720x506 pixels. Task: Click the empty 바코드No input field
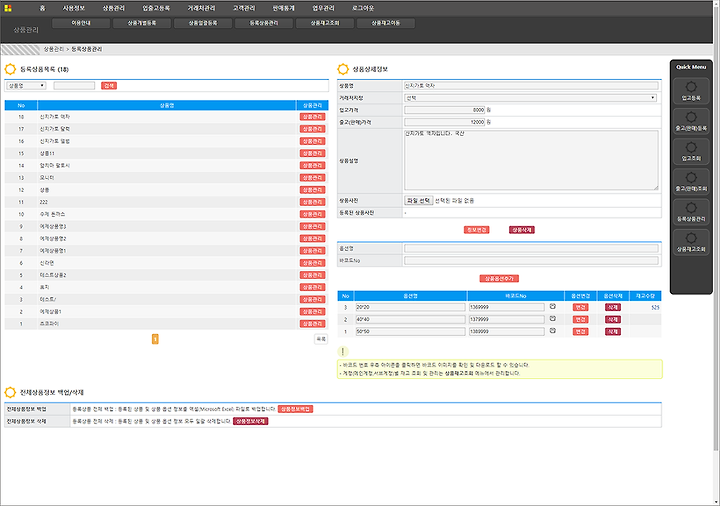[x=531, y=260]
